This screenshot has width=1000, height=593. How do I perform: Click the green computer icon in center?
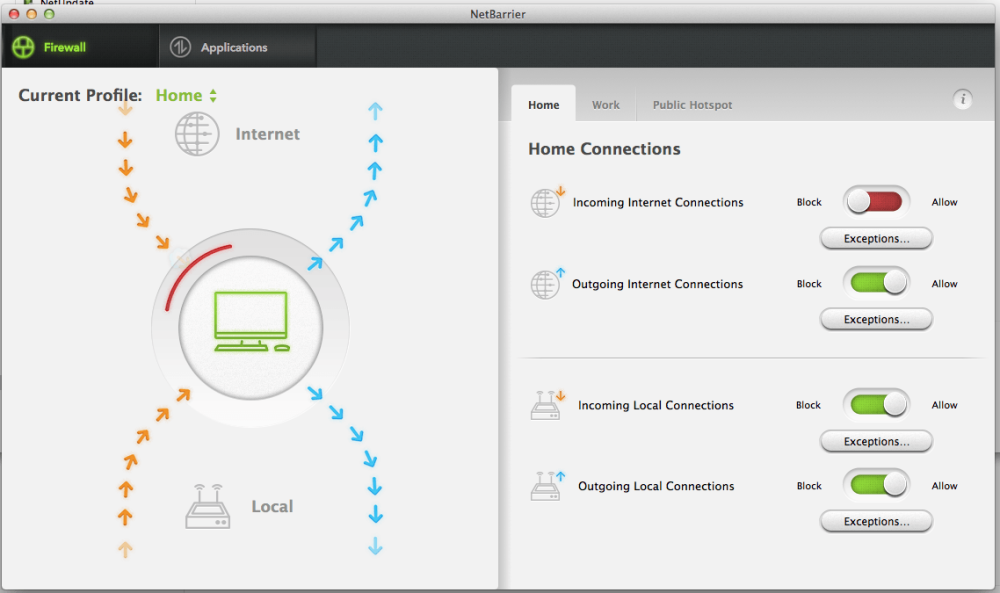pos(252,321)
